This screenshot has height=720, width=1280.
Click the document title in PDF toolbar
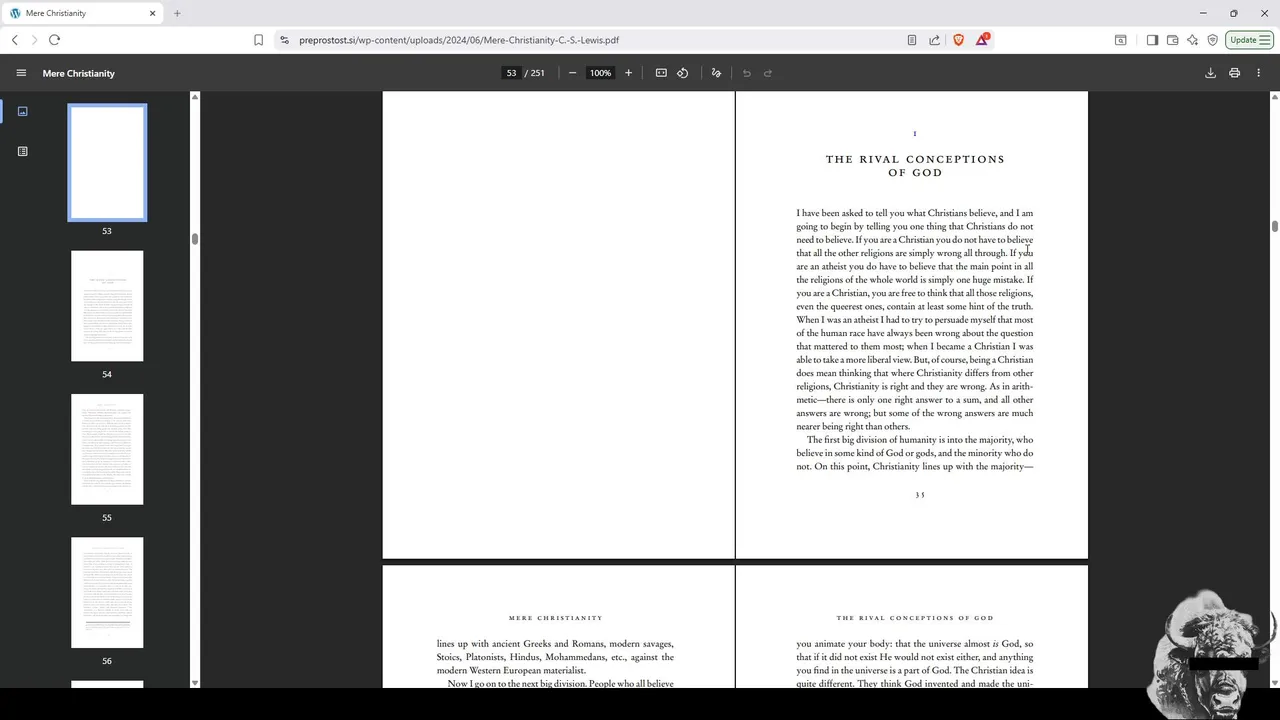click(79, 73)
